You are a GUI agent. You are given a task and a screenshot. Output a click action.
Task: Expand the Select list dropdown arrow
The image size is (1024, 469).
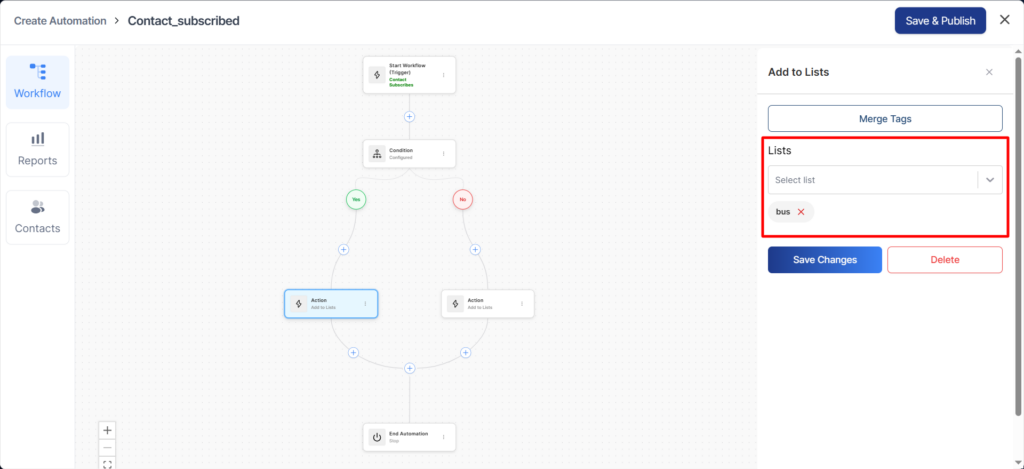[990, 180]
